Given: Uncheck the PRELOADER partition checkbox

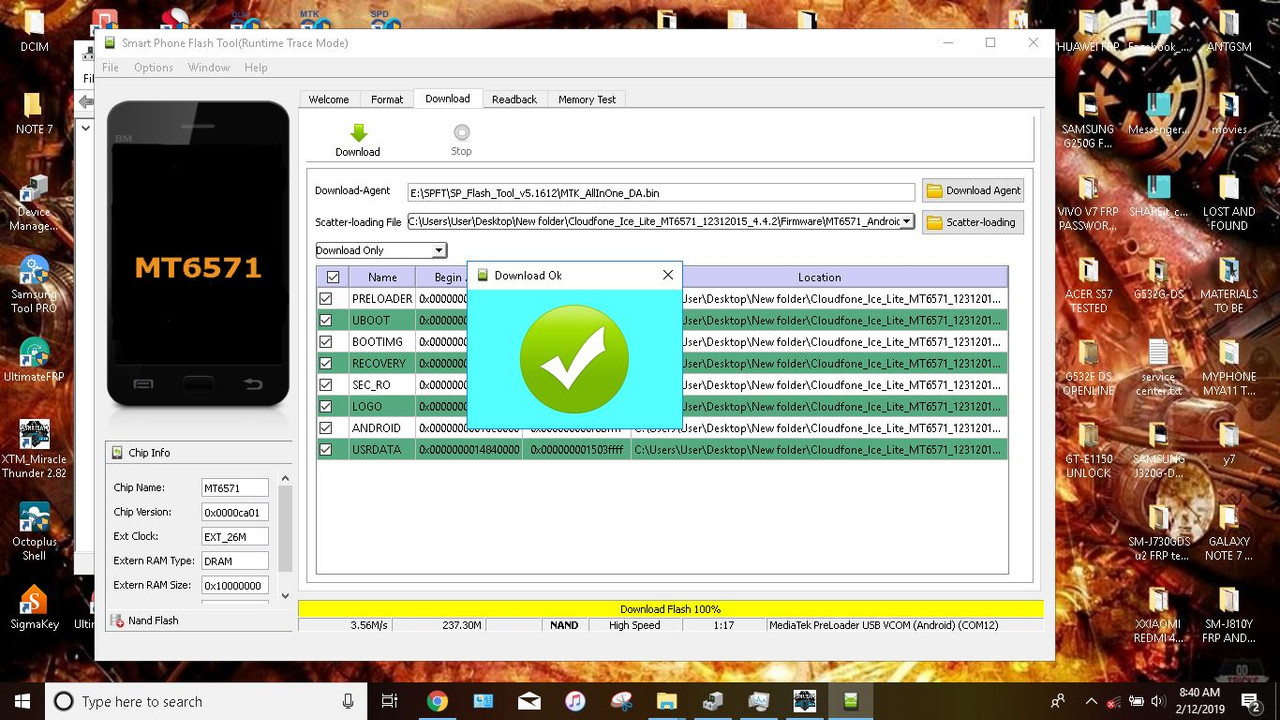Looking at the screenshot, I should click(326, 299).
